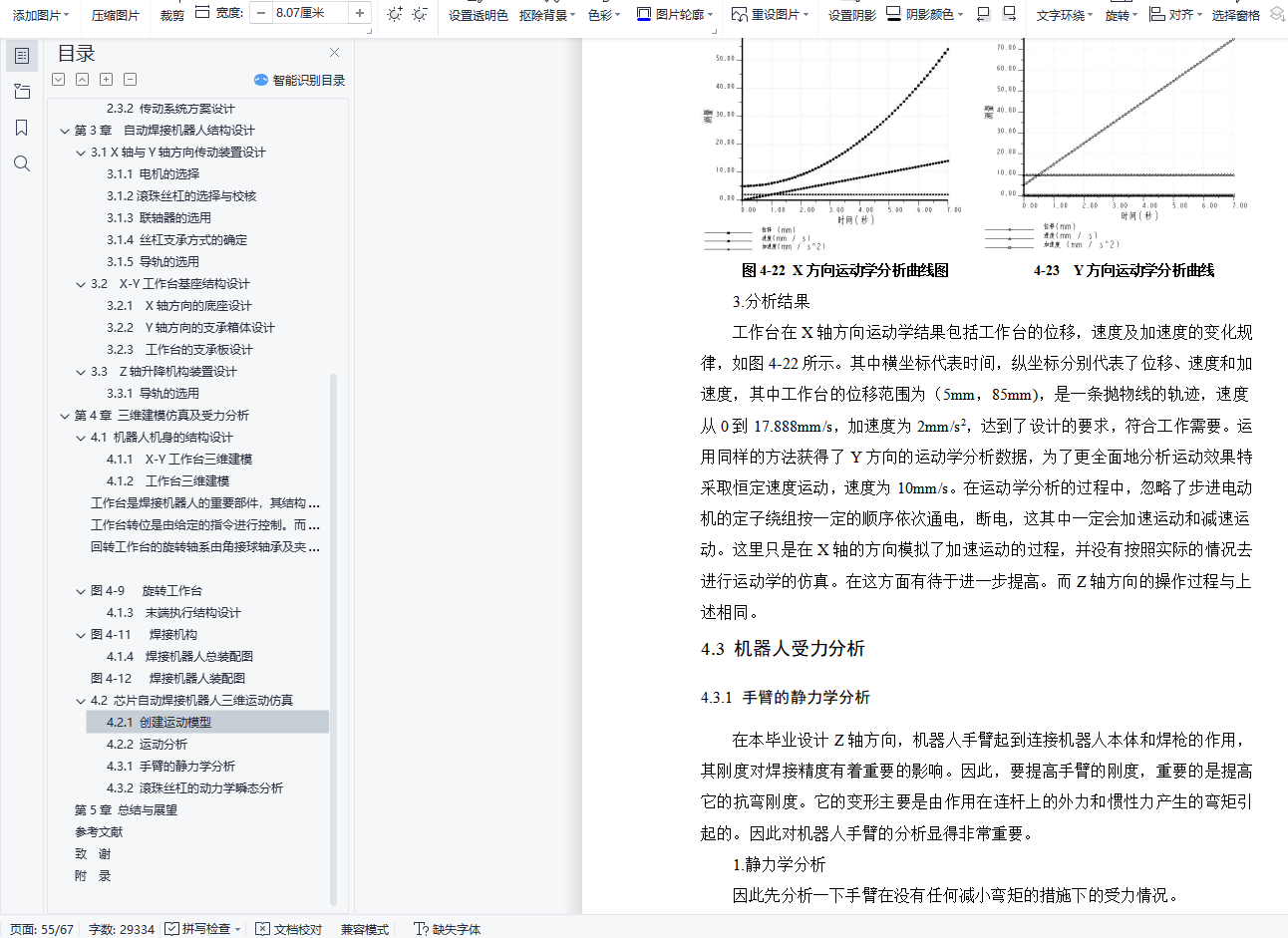Click the width input field showing 8.07厘米
This screenshot has width=1288, height=938.
point(310,13)
